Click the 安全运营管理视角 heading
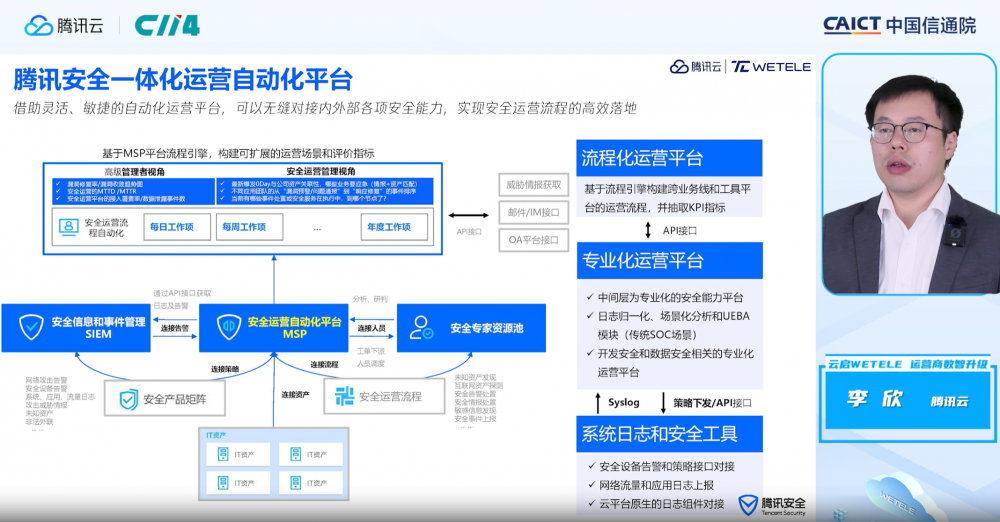The height and width of the screenshot is (522, 1000). tap(321, 172)
